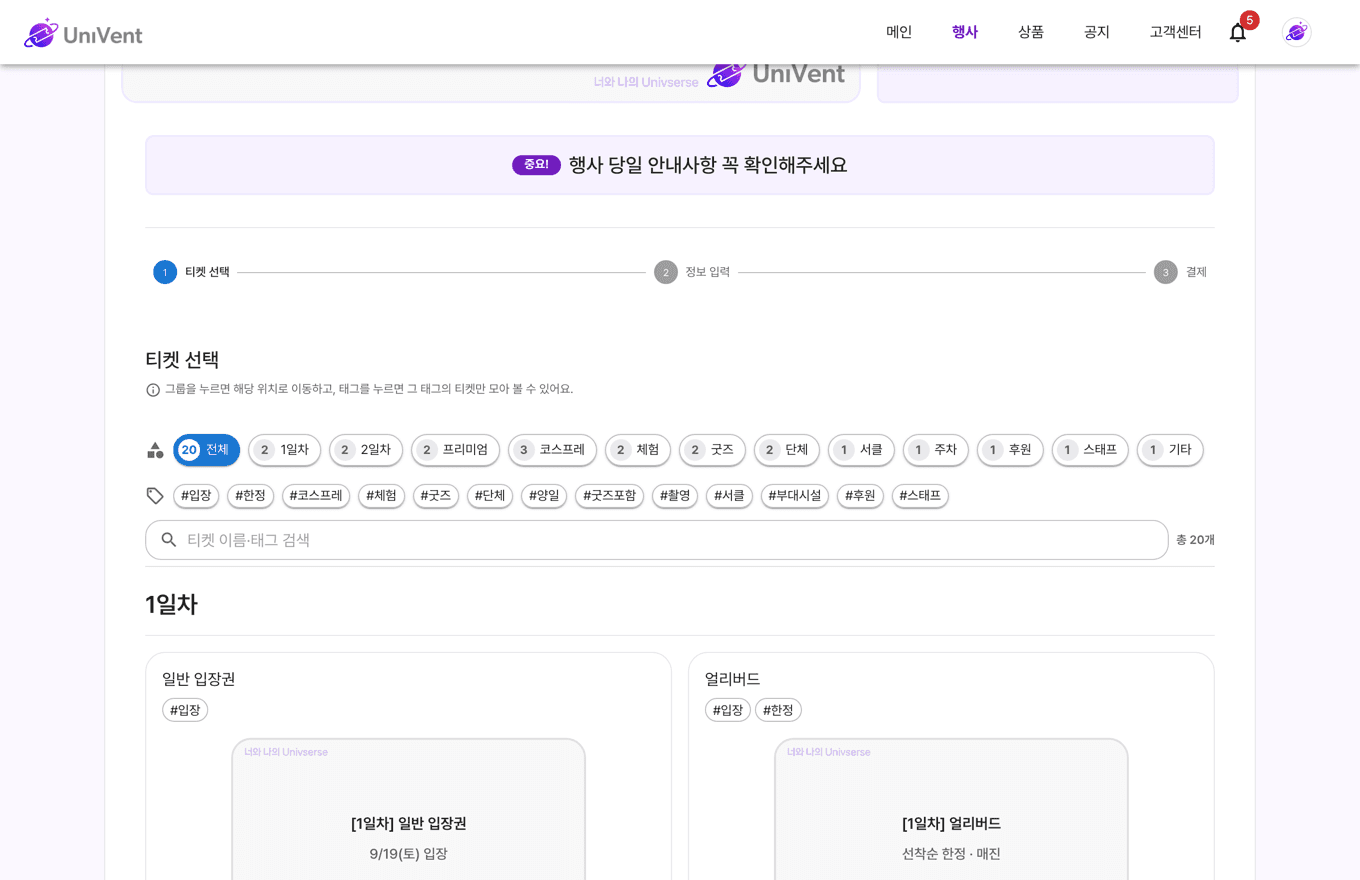This screenshot has width=1360, height=880.
Task: Select the 프리미엄 group chip
Action: [x=455, y=450]
